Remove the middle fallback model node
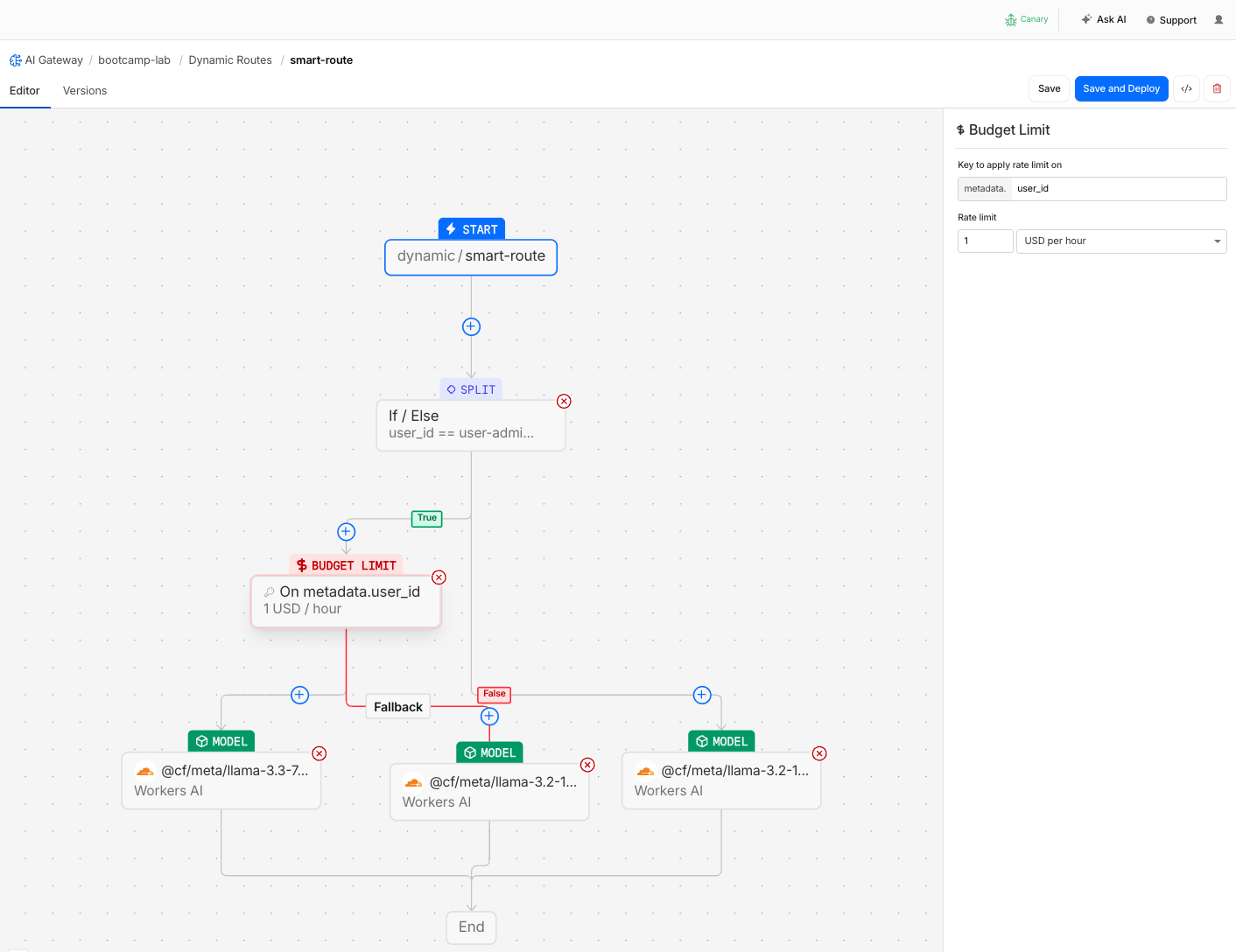Image resolution: width=1236 pixels, height=952 pixels. pyautogui.click(x=587, y=765)
